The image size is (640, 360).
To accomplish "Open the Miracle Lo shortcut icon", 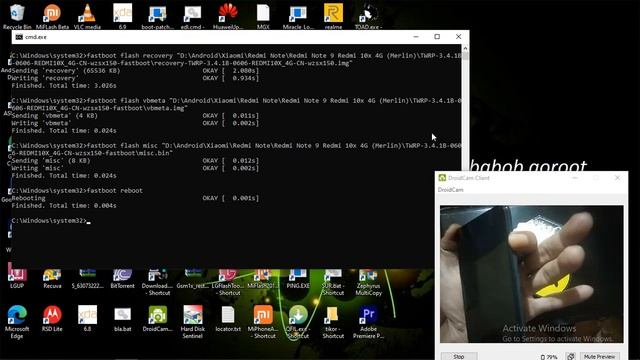I will (298, 16).
